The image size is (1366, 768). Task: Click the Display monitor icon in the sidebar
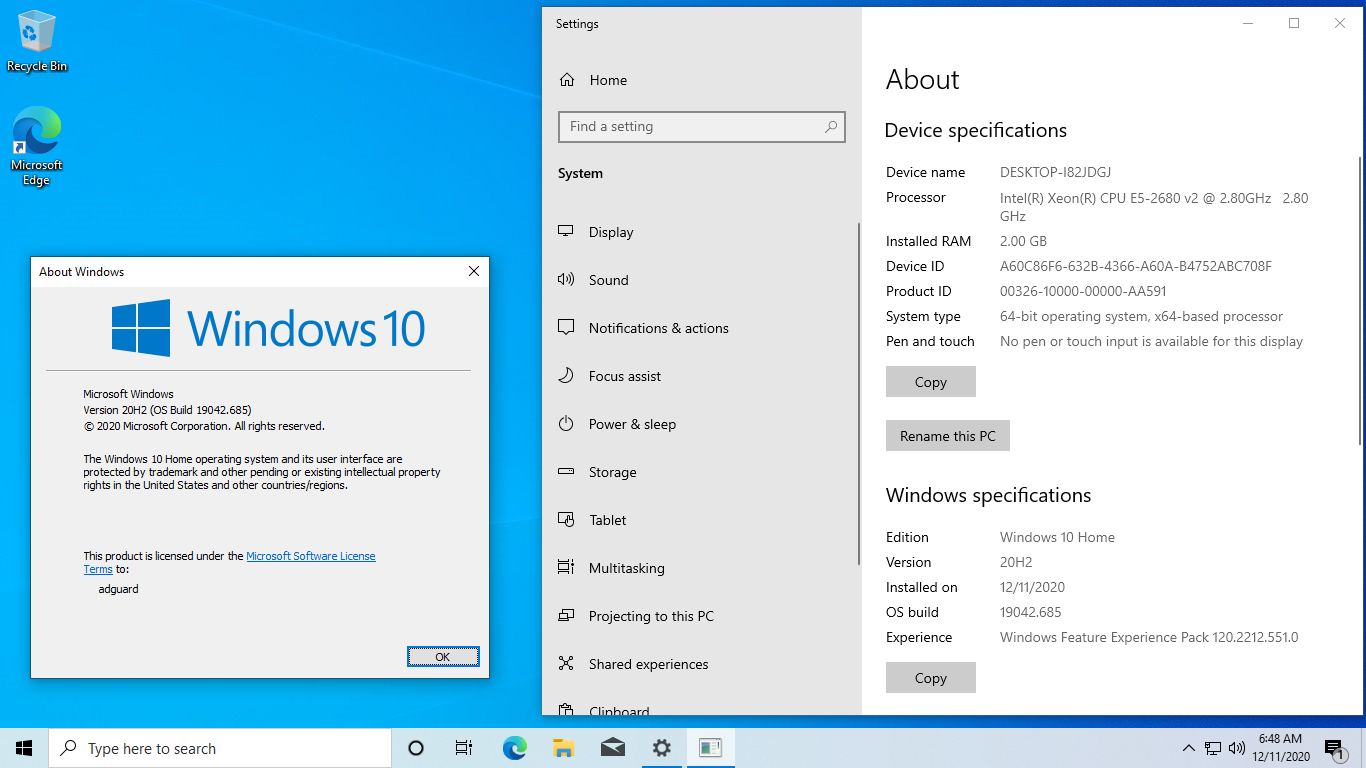click(x=566, y=231)
